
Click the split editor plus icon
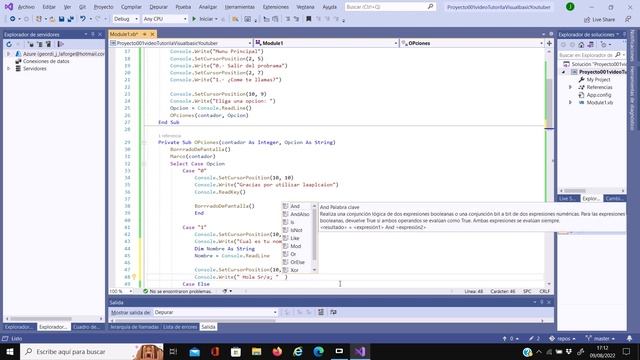549,43
